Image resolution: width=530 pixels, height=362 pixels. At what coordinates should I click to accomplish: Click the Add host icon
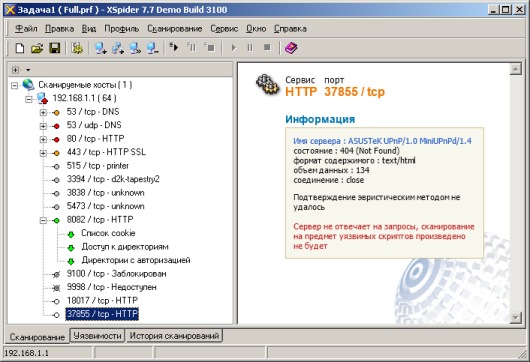[x=101, y=48]
